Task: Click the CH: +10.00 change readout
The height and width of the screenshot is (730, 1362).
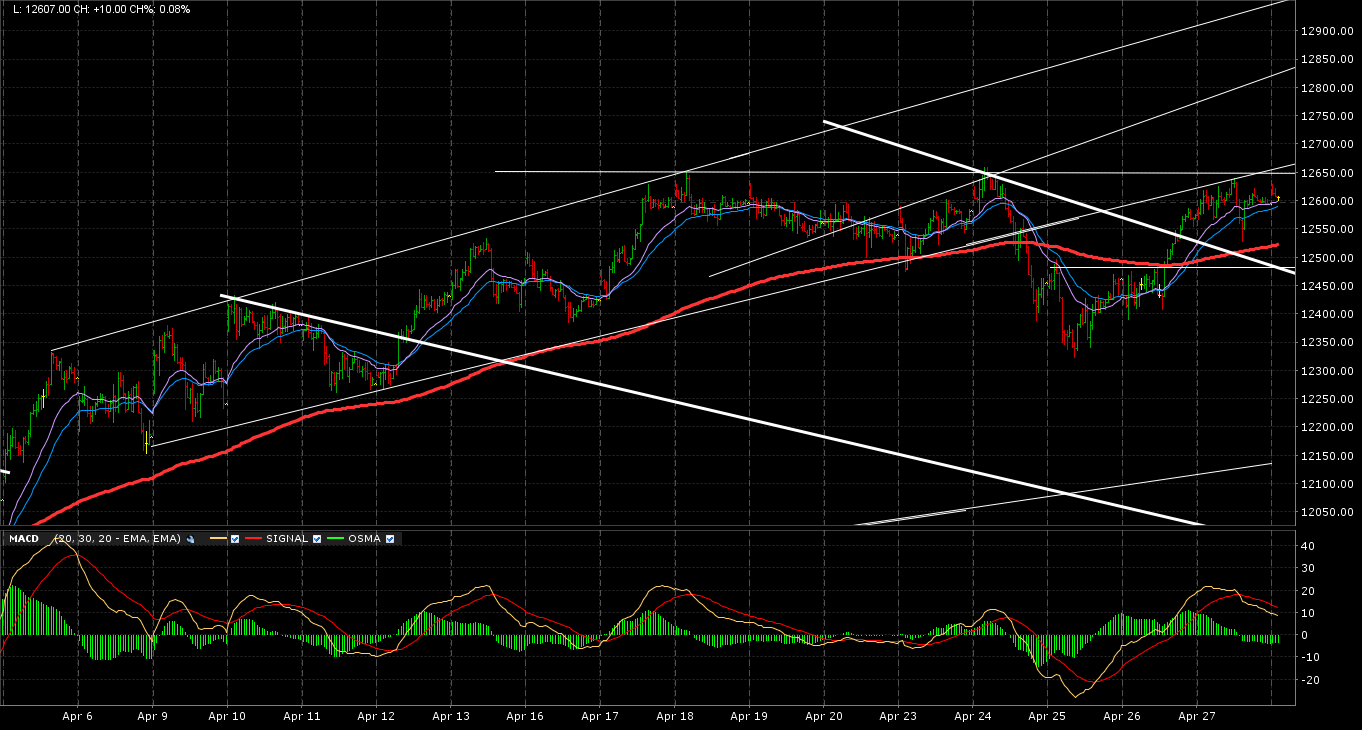Action: pos(102,9)
